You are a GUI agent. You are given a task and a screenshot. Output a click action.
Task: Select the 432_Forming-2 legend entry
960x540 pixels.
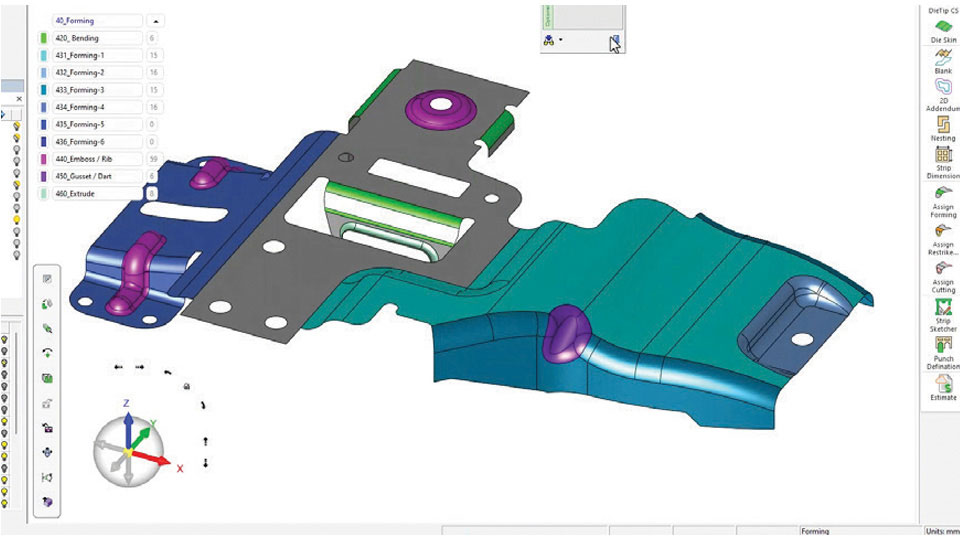(97, 72)
